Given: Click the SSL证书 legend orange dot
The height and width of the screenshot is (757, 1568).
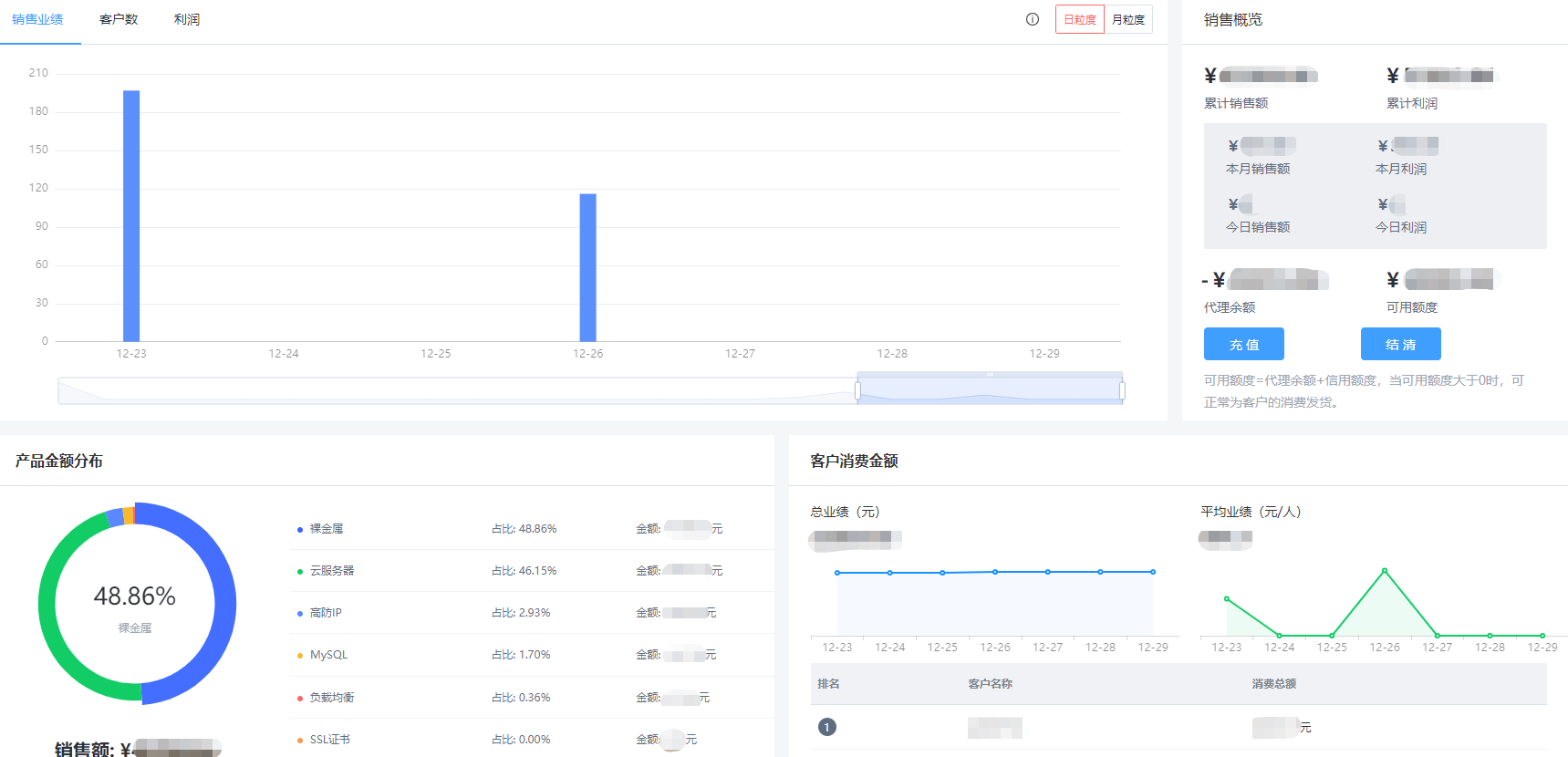Looking at the screenshot, I should click(x=300, y=741).
